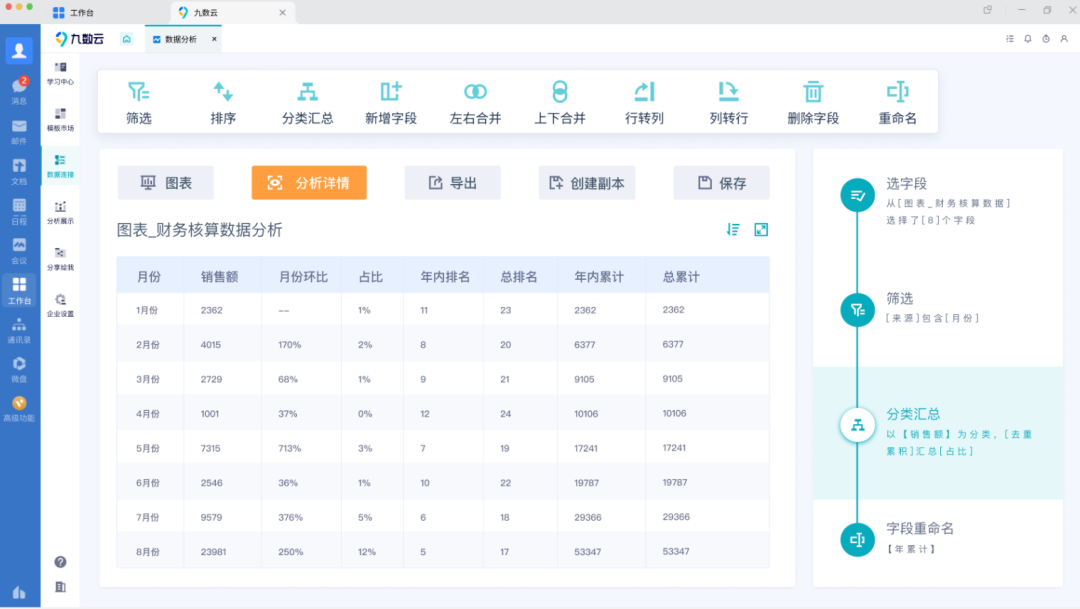Open 模板市场 in the side menu

point(60,119)
